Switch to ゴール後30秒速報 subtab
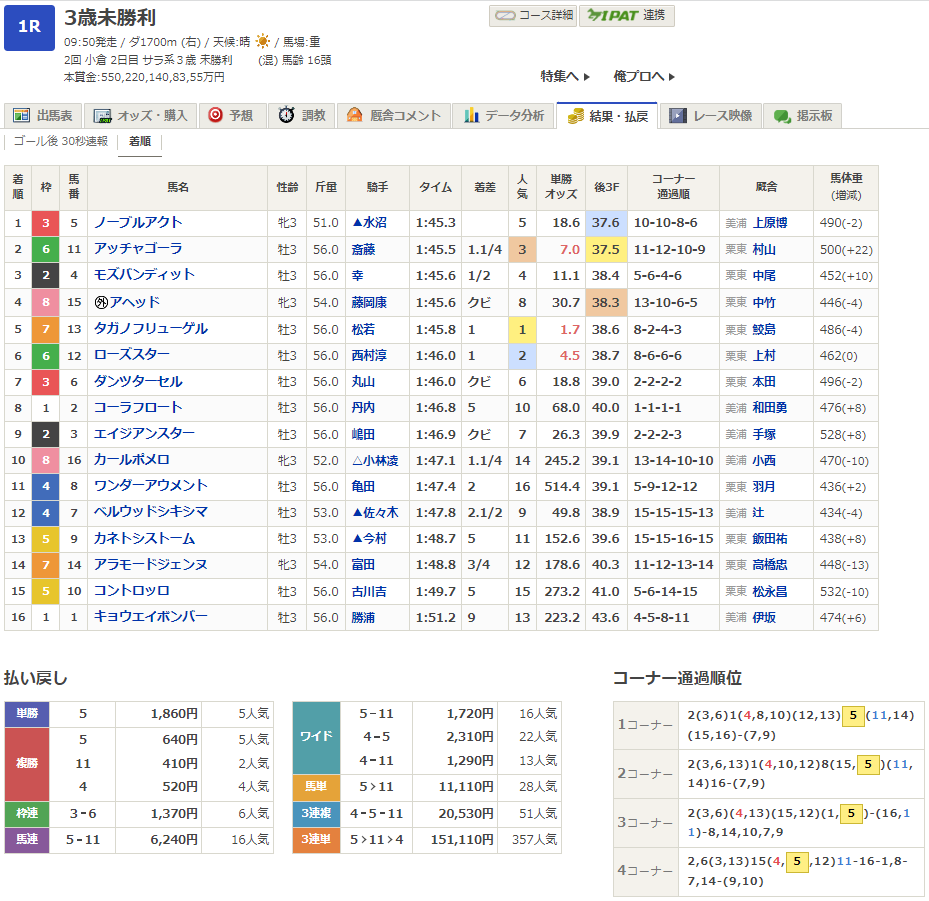The width and height of the screenshot is (929, 901). click(x=60, y=142)
